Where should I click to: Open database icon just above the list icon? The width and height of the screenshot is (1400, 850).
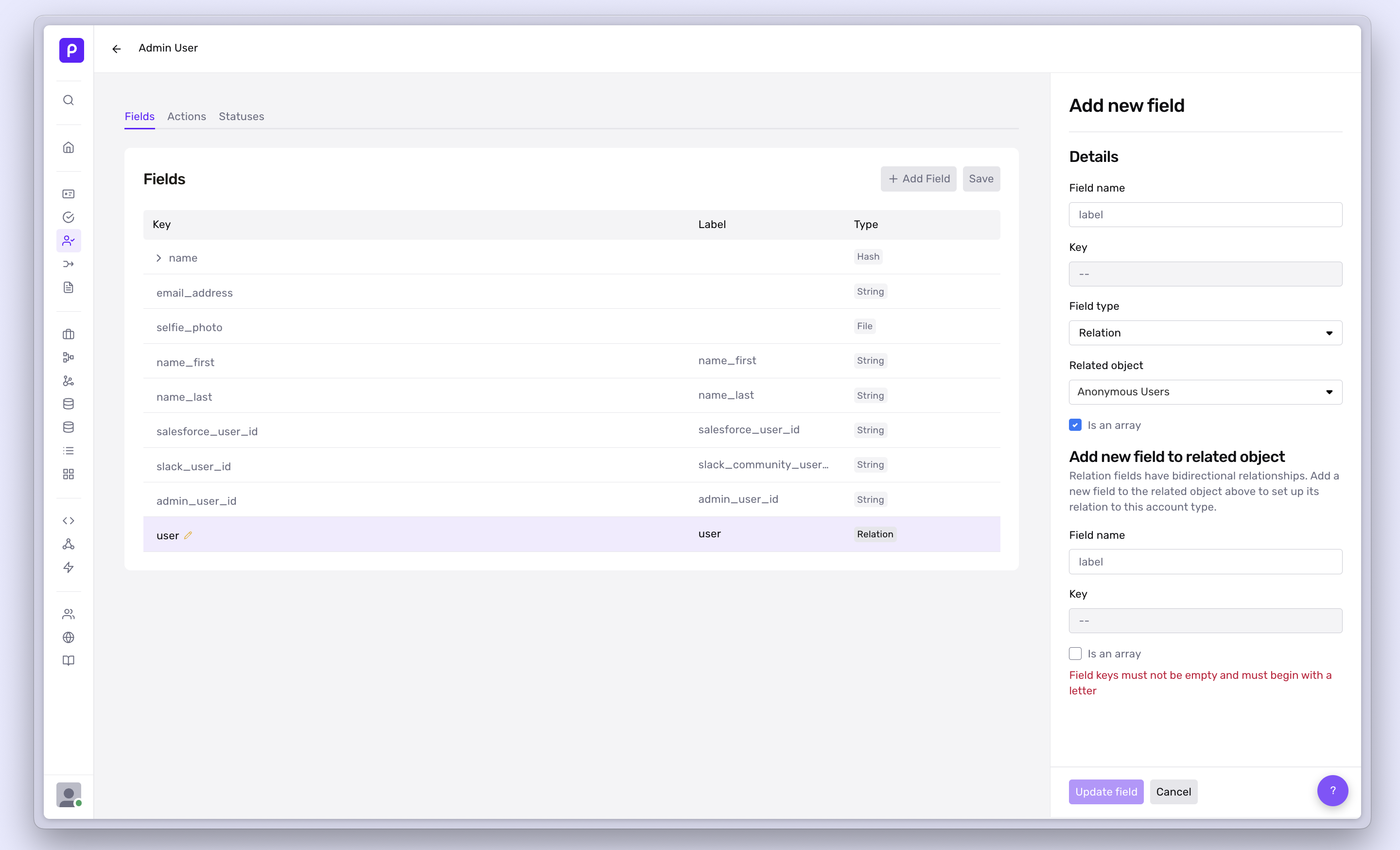tap(68, 427)
